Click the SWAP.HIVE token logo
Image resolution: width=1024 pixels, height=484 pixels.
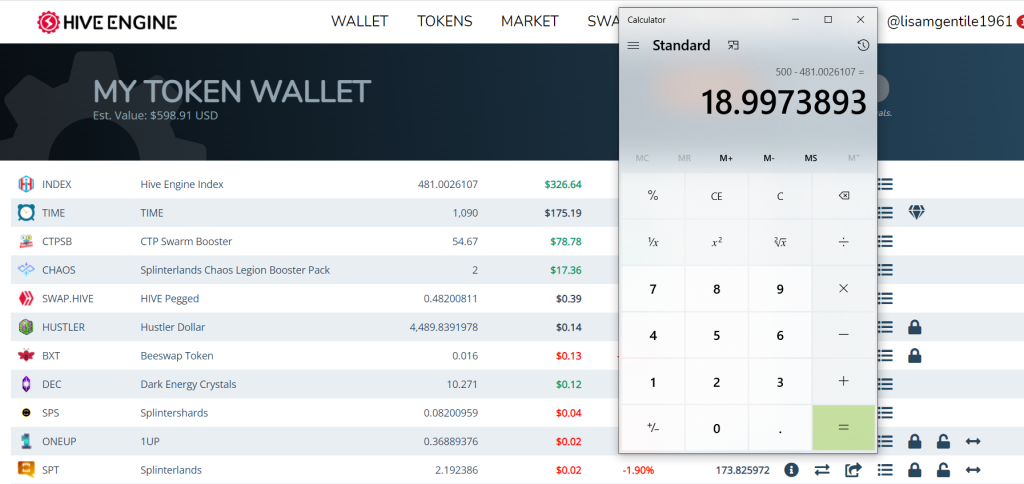pyautogui.click(x=25, y=298)
